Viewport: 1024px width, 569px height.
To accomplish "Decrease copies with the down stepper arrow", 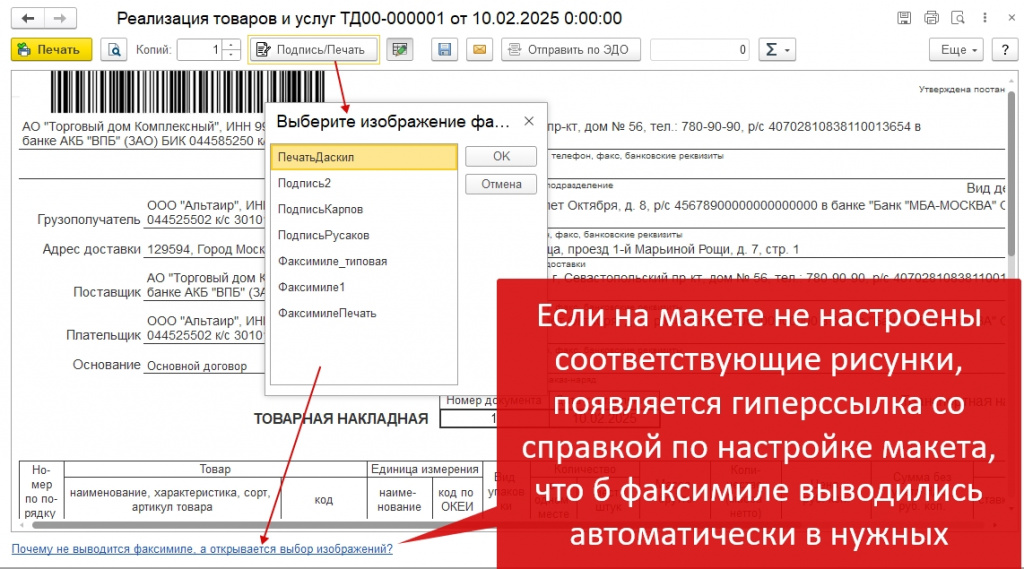I will click(232, 55).
